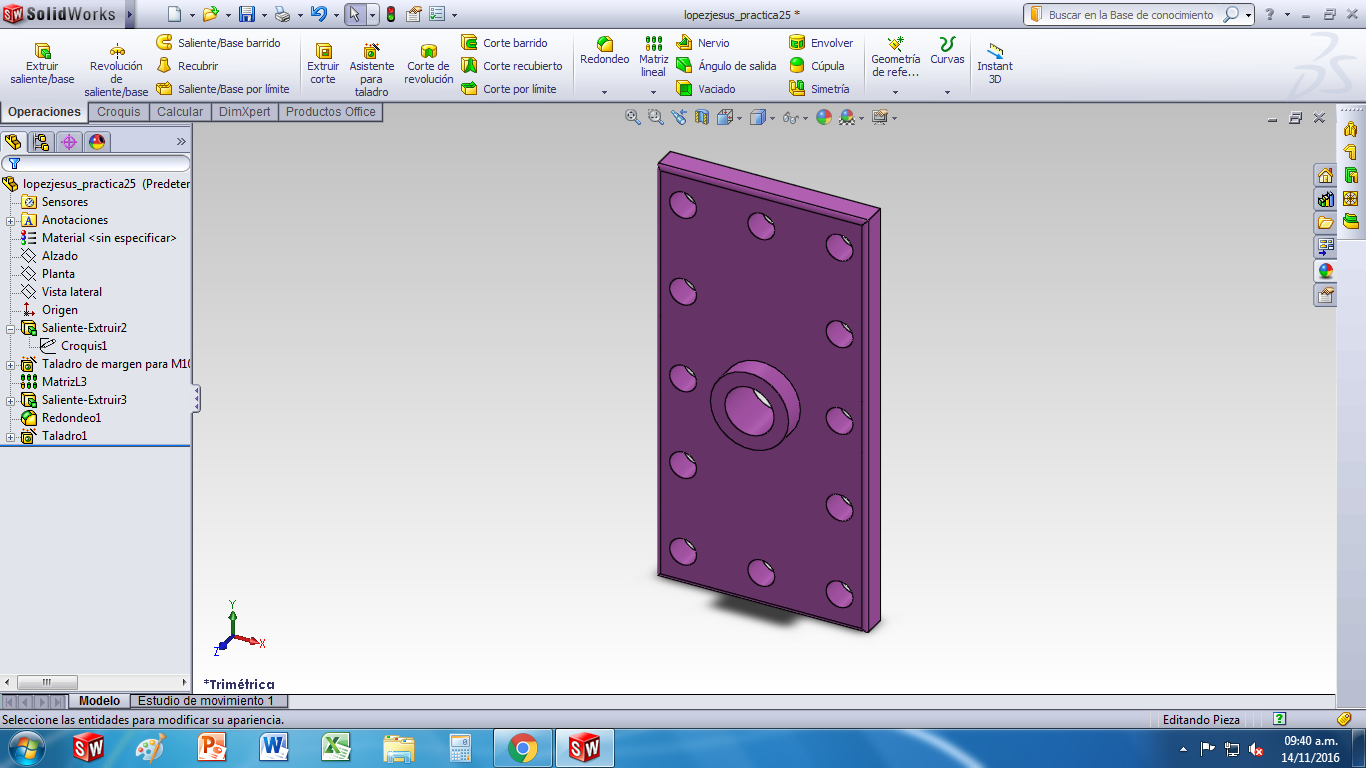This screenshot has width=1366, height=768.
Task: Click the Editar apariencia color sphere icon
Action: [823, 116]
